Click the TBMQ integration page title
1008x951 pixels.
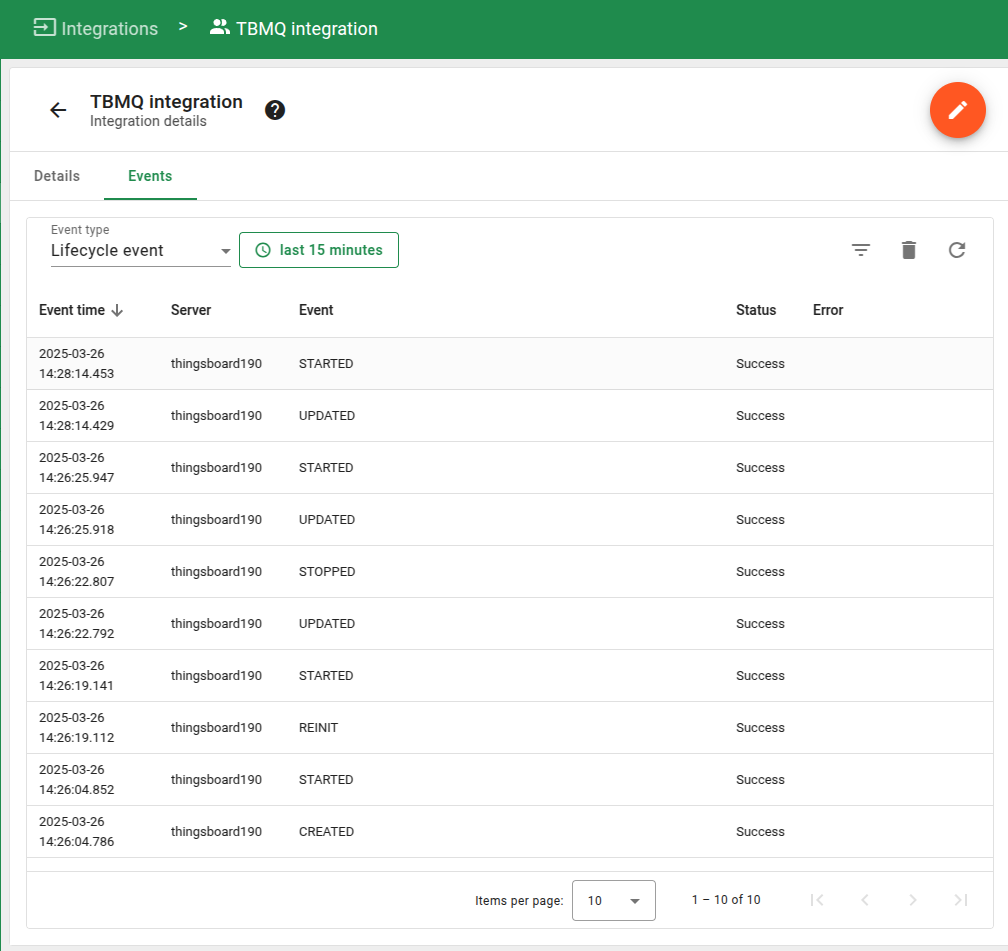pyautogui.click(x=166, y=102)
